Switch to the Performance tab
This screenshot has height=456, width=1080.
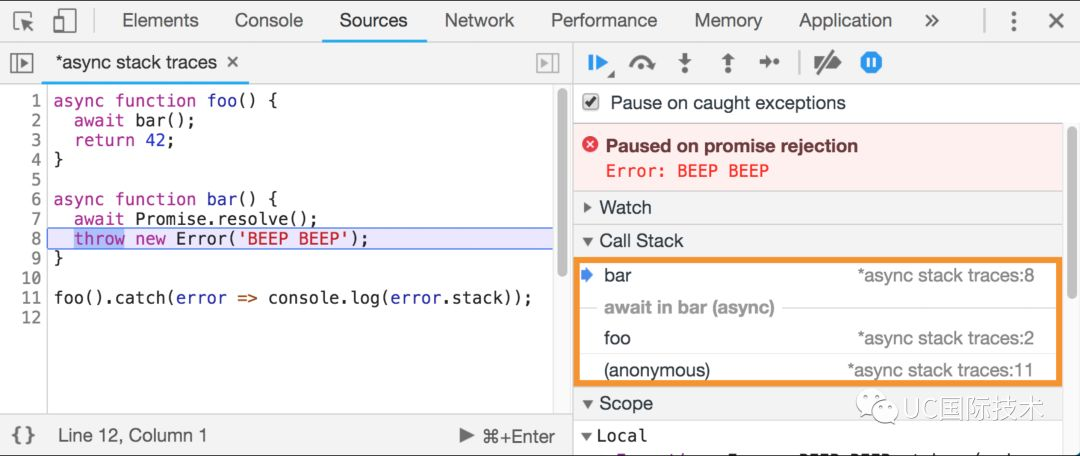[604, 21]
